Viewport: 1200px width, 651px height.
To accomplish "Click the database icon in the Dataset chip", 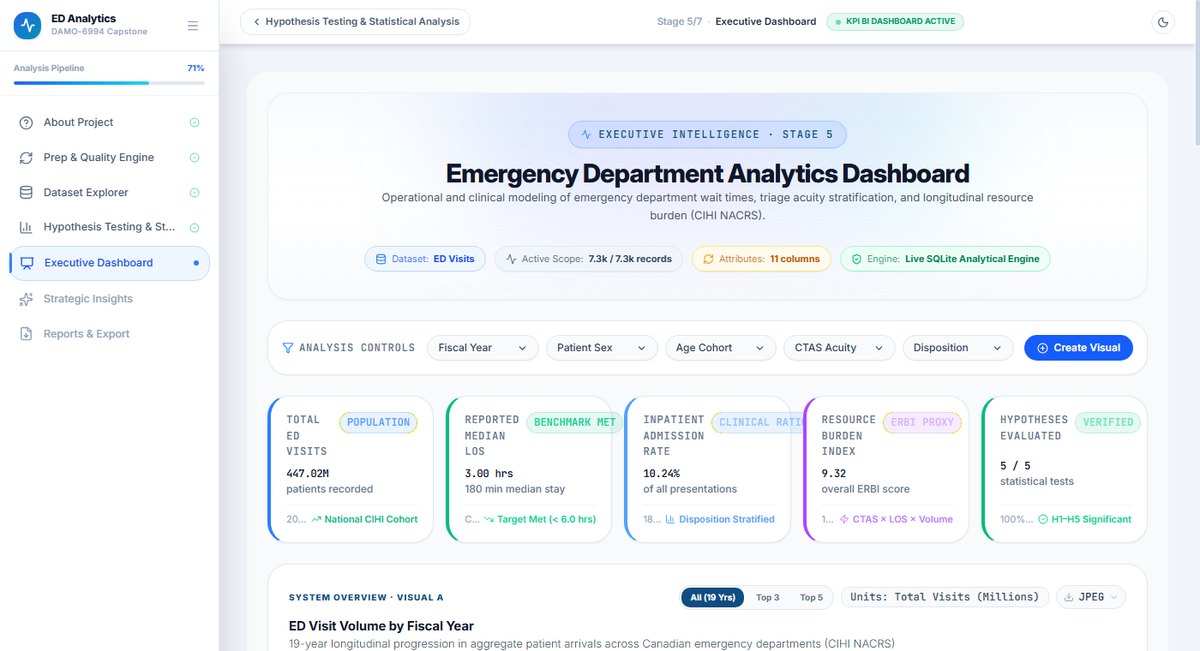I will tap(380, 259).
